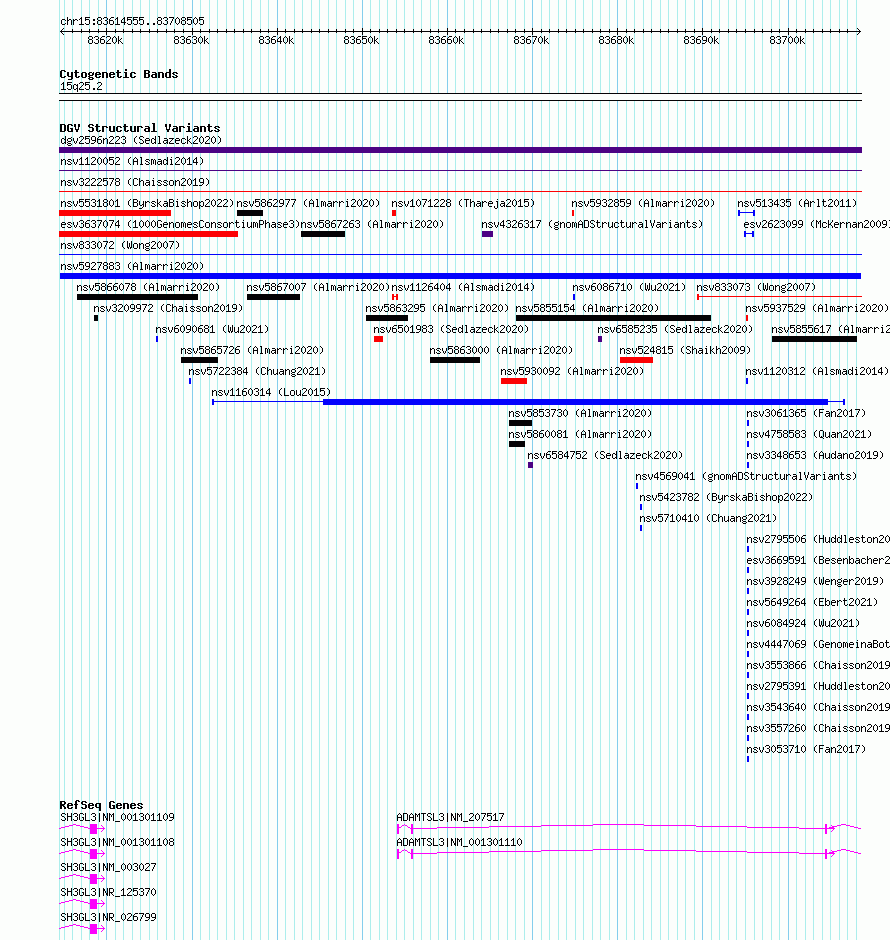The image size is (890, 940).
Task: Click the dgv2596n223 (Sedlazeck2020) variant label
Action: tap(141, 140)
